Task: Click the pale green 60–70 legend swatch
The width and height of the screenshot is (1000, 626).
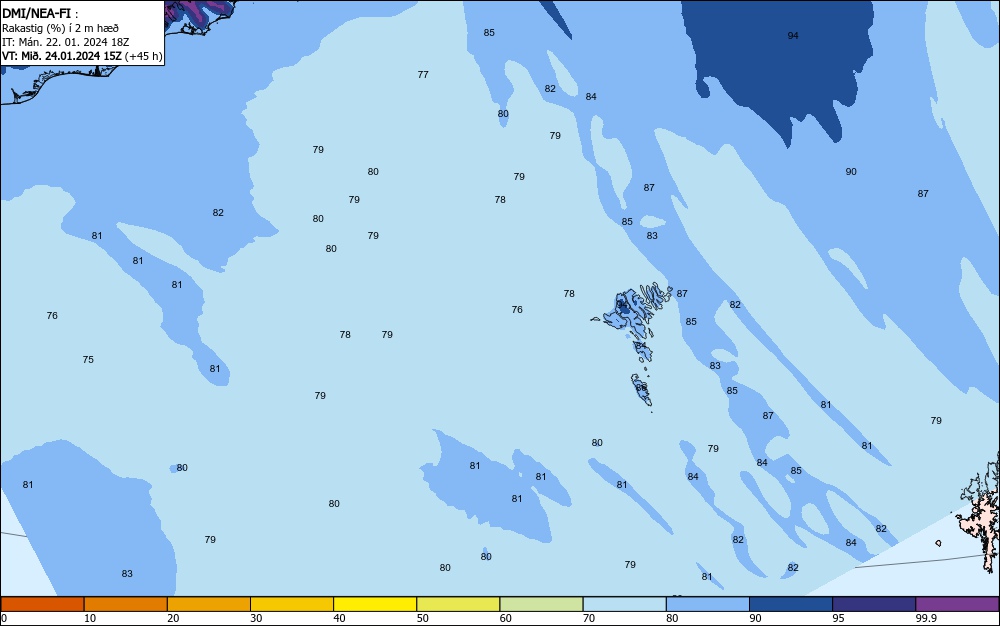Action: [541, 604]
